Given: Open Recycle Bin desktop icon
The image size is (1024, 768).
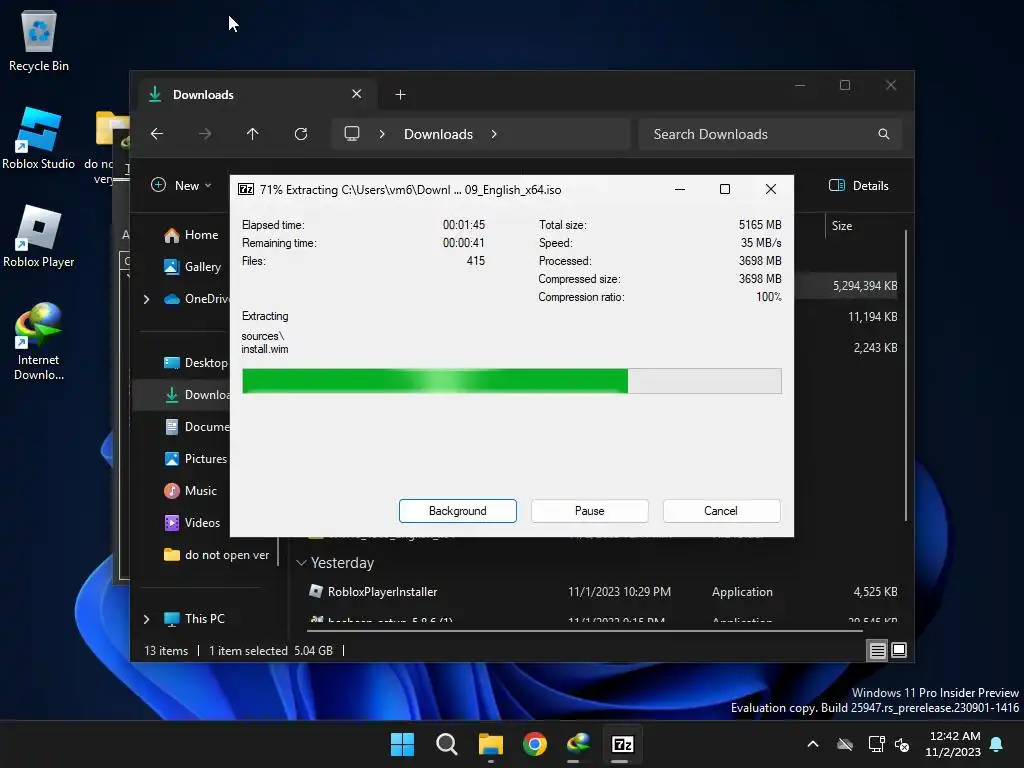Looking at the screenshot, I should [39, 40].
